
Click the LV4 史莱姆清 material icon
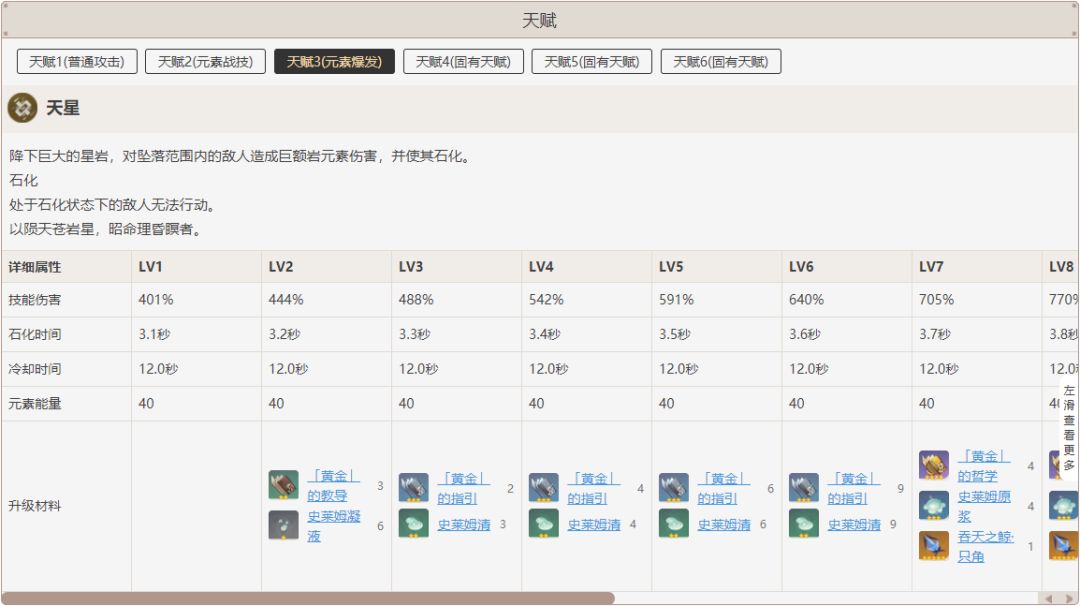(x=543, y=523)
